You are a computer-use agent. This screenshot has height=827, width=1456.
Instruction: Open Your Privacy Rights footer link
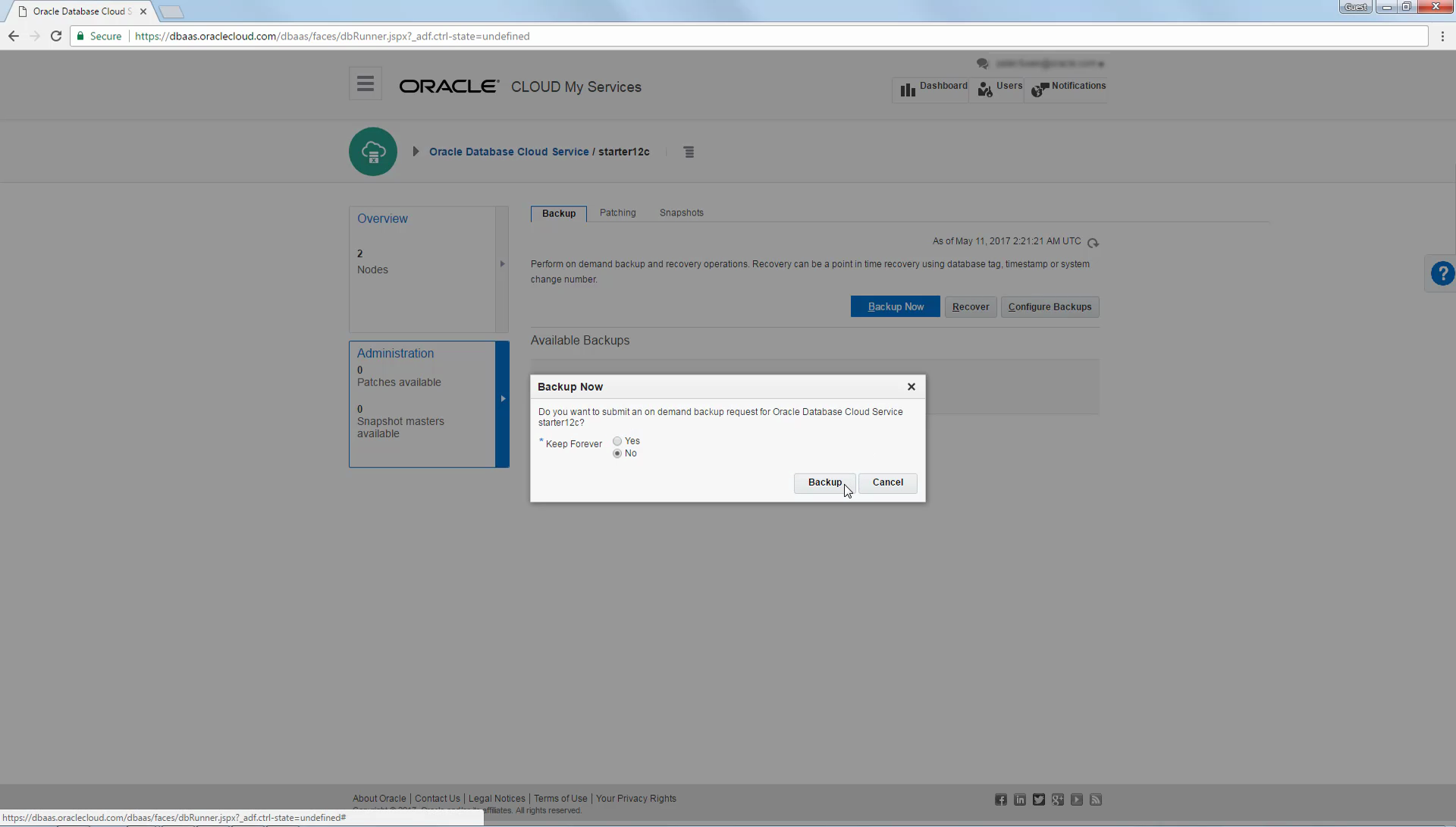click(636, 799)
